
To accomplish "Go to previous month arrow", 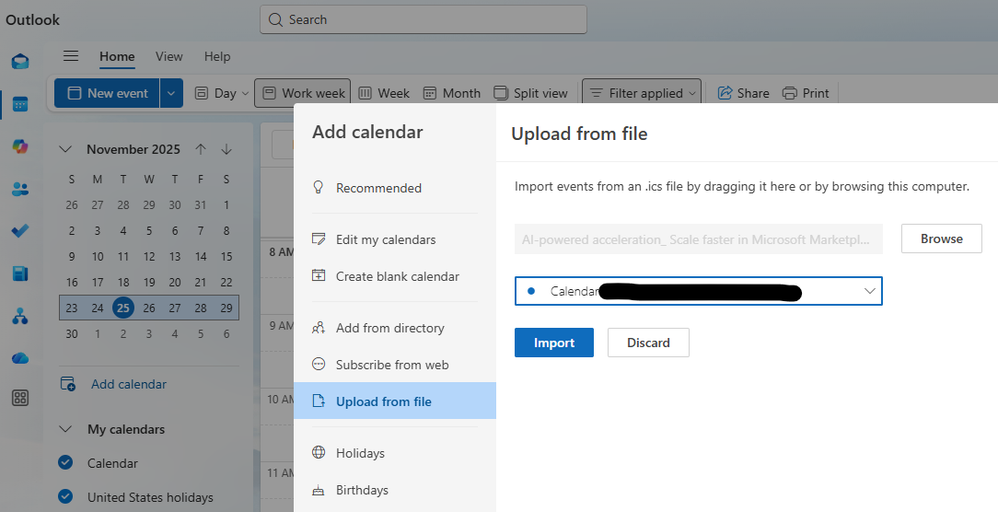I will (x=201, y=149).
